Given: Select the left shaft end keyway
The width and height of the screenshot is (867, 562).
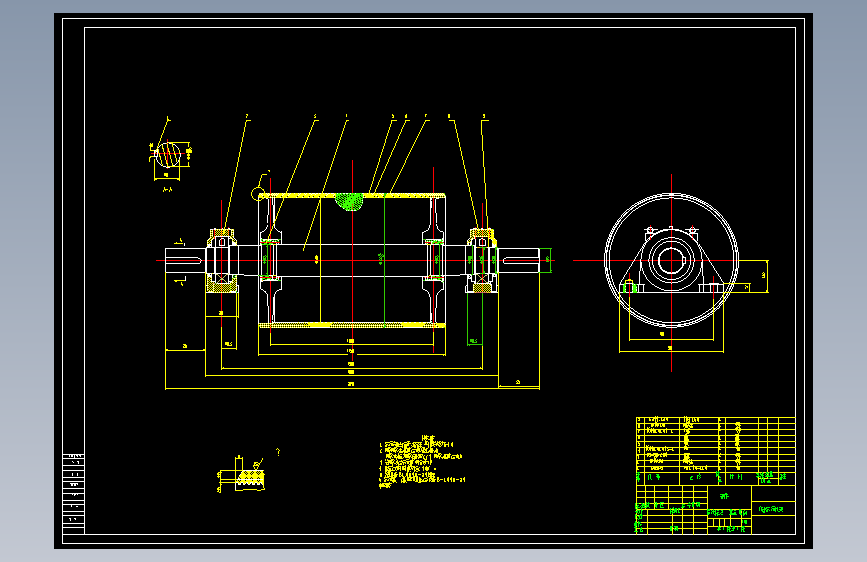Looking at the screenshot, I should pos(184,260).
